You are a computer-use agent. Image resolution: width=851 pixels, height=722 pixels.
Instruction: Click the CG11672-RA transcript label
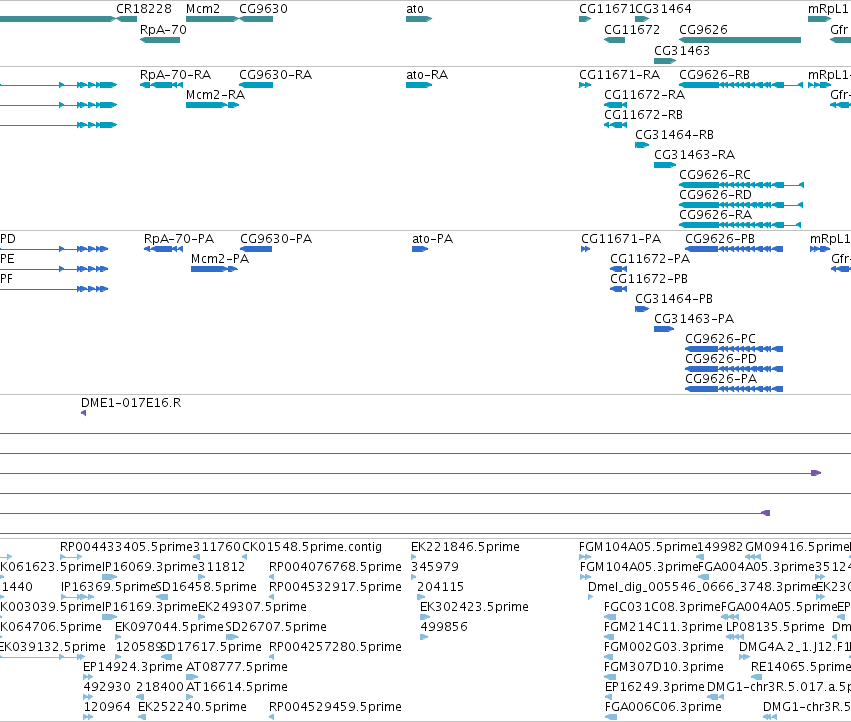click(644, 95)
